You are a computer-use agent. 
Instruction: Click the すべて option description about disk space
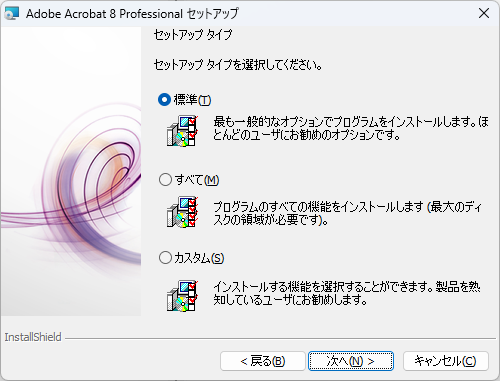348,213
